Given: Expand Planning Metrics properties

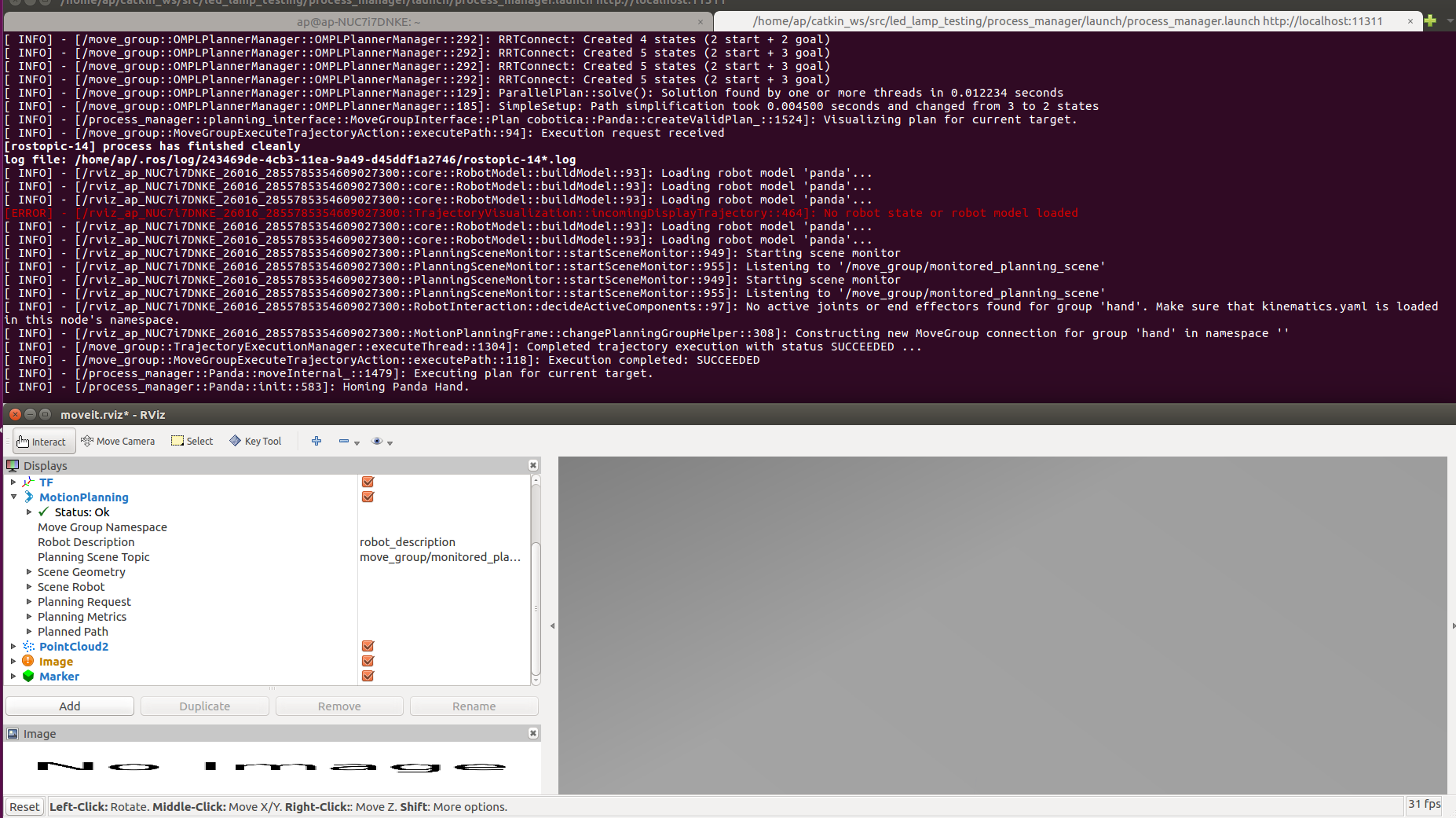Looking at the screenshot, I should [x=29, y=617].
